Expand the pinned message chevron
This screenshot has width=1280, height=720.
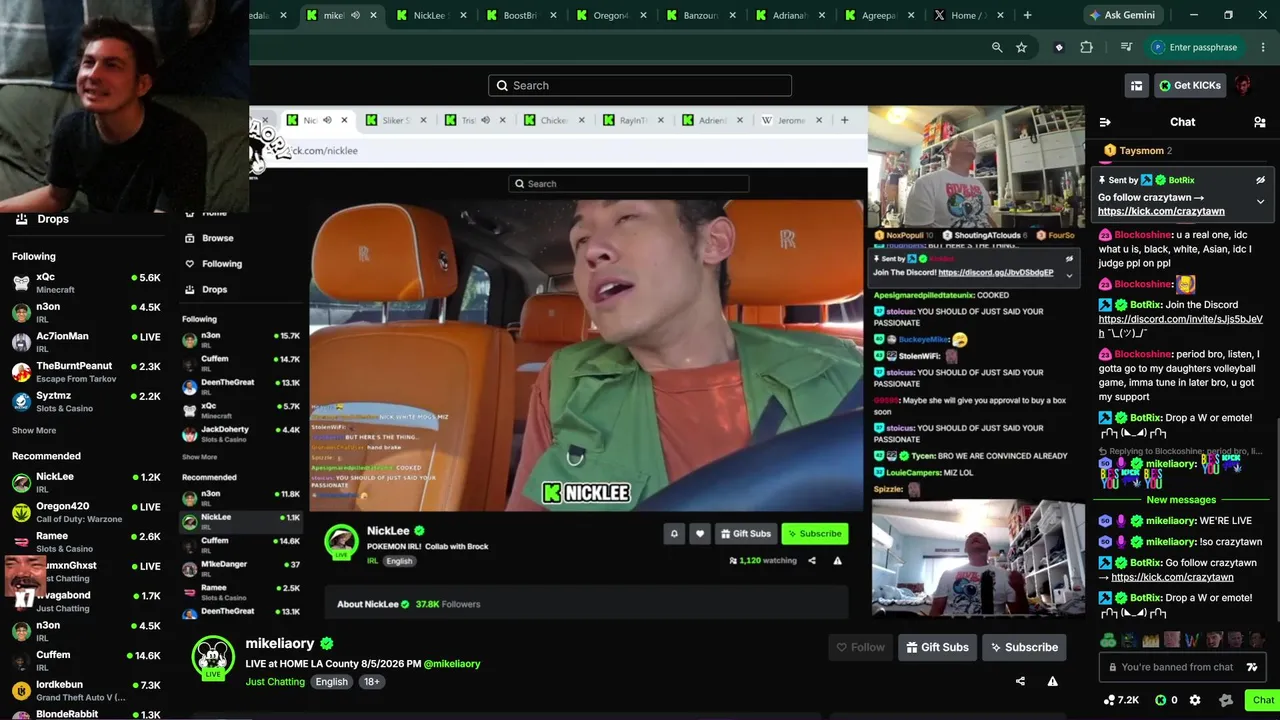coord(1260,201)
